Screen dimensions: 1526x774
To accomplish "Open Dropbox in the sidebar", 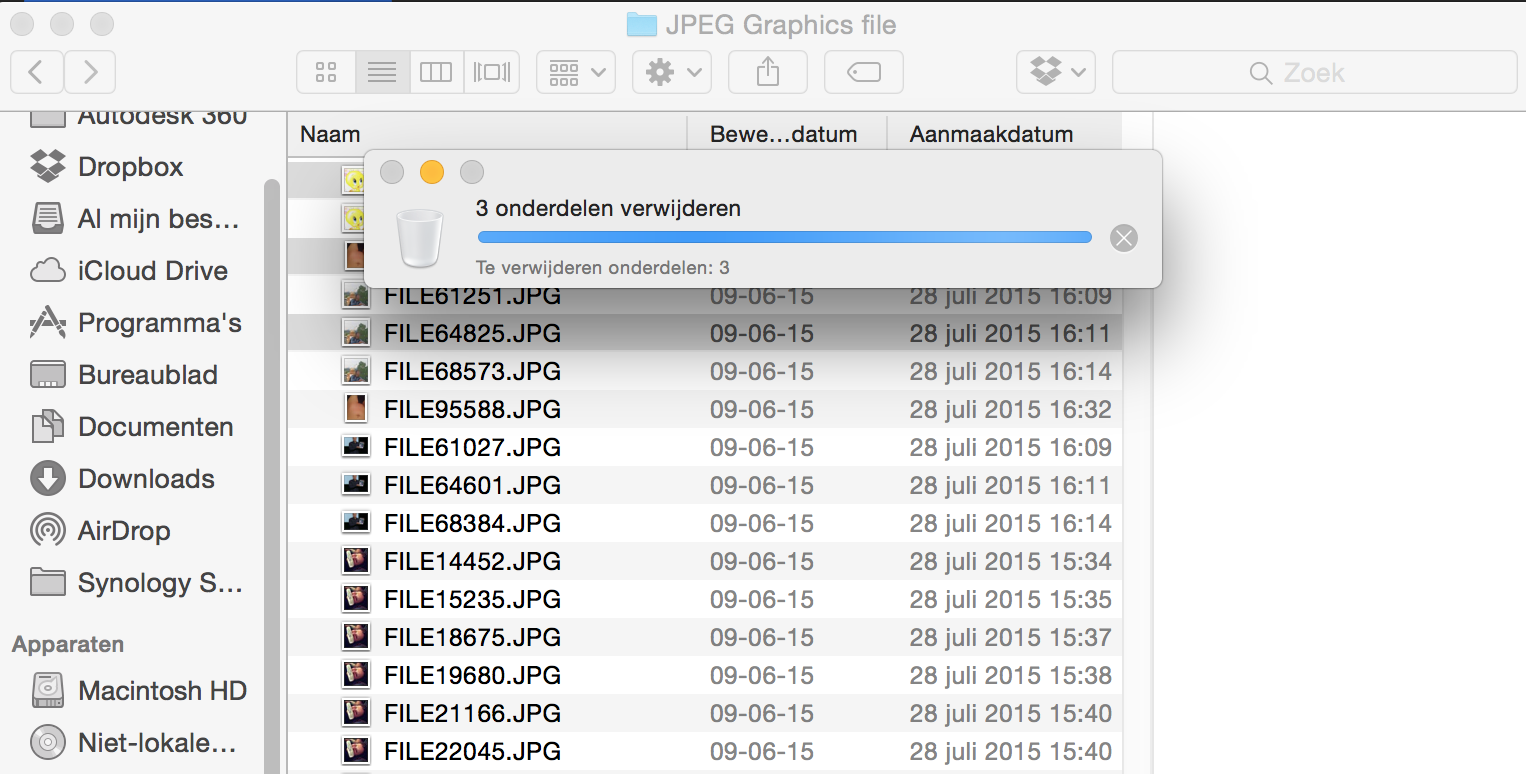I will (x=130, y=167).
